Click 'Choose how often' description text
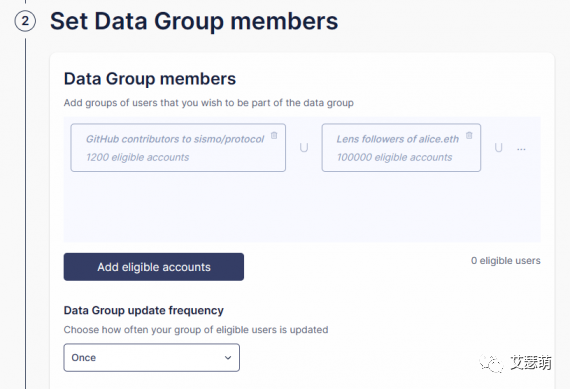 point(196,330)
